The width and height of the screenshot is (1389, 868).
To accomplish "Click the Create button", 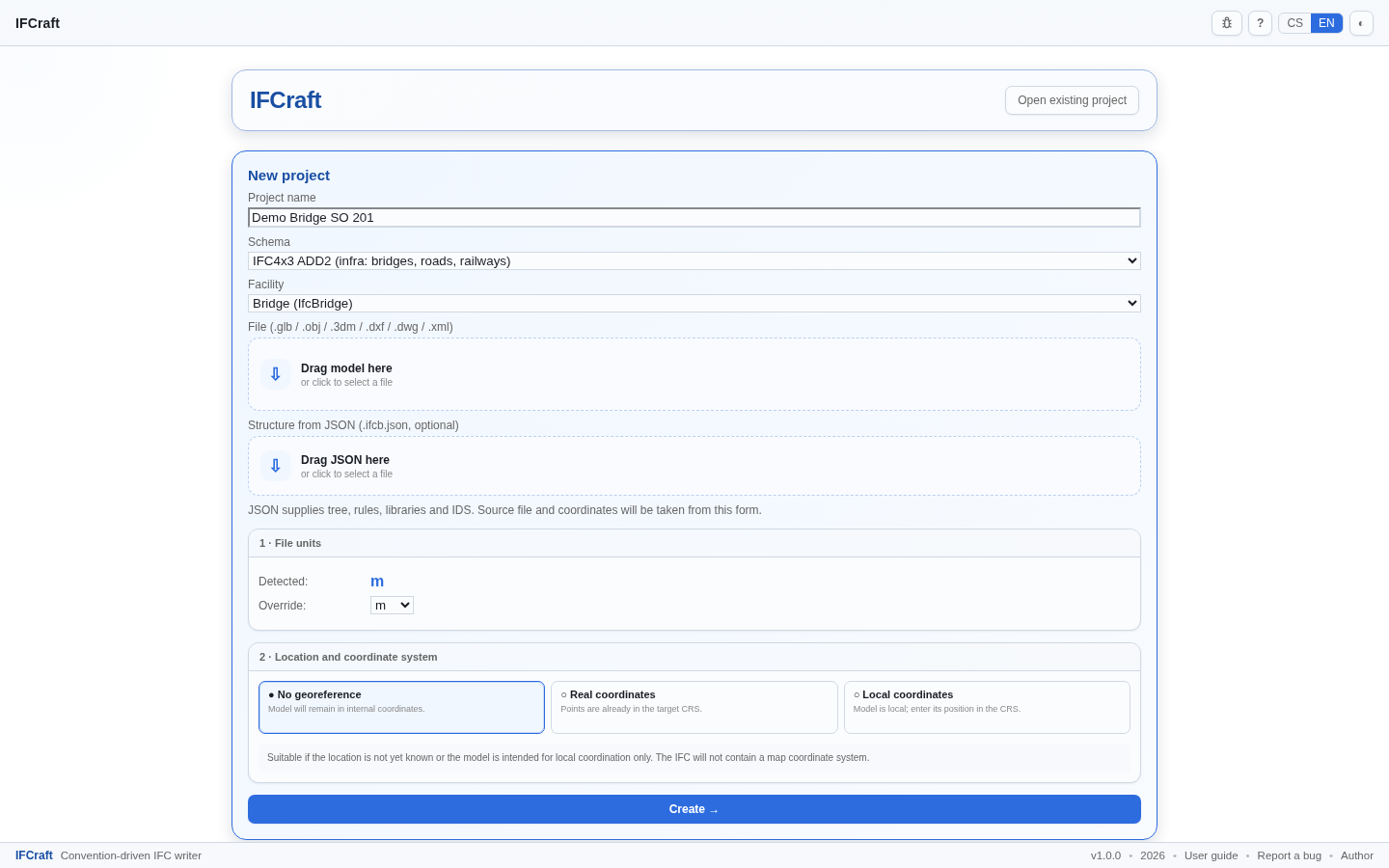I will pyautogui.click(x=694, y=809).
